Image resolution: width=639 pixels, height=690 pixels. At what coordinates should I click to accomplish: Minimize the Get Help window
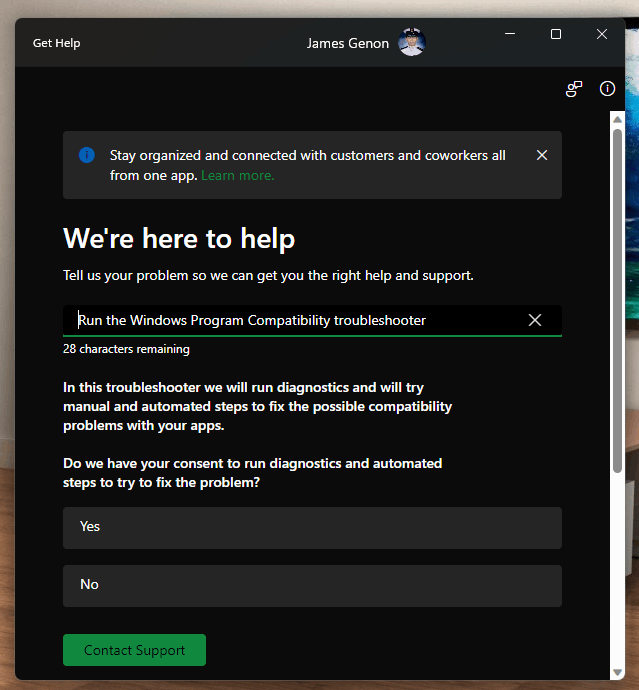[x=510, y=34]
